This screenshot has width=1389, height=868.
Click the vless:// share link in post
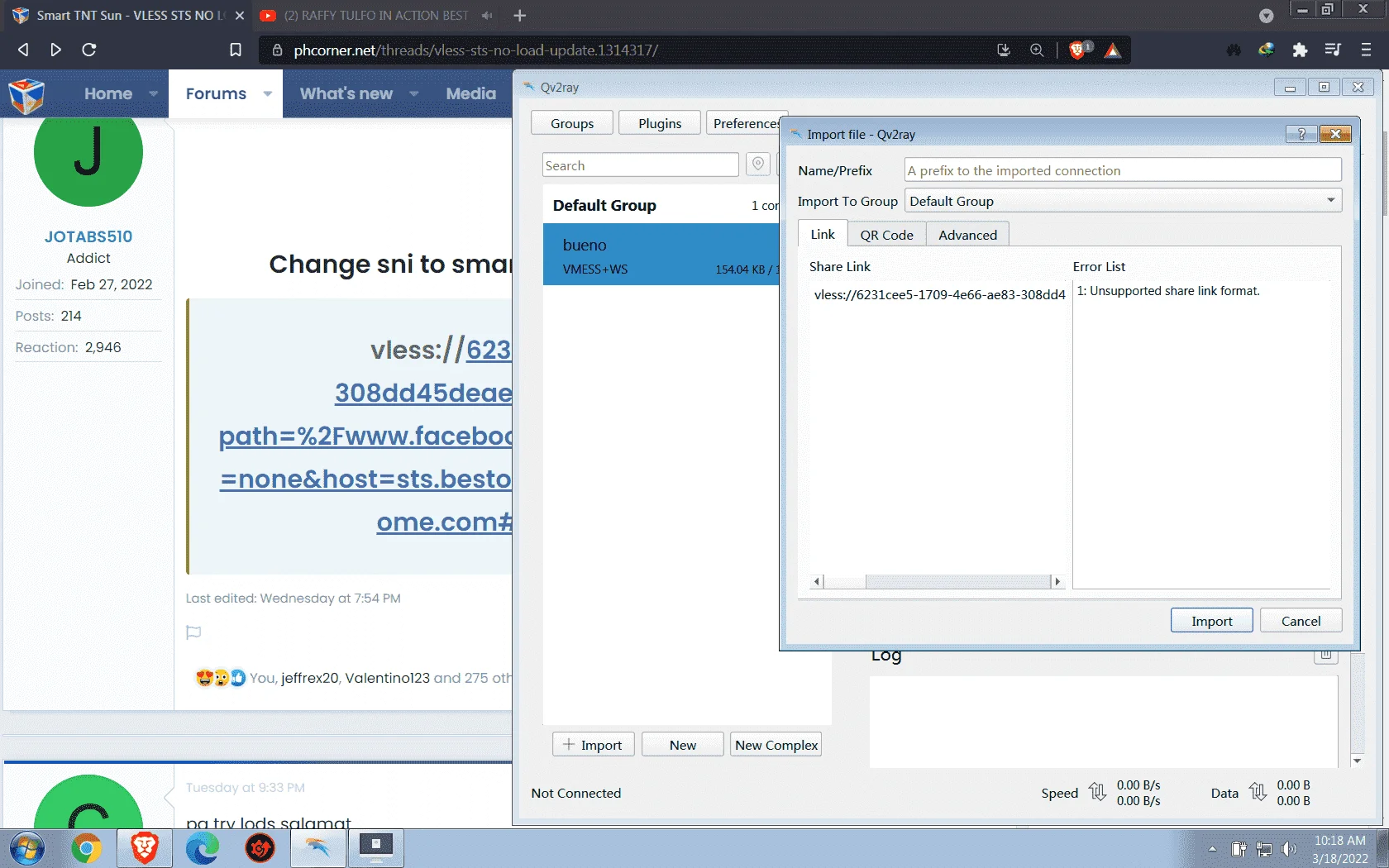(x=365, y=436)
